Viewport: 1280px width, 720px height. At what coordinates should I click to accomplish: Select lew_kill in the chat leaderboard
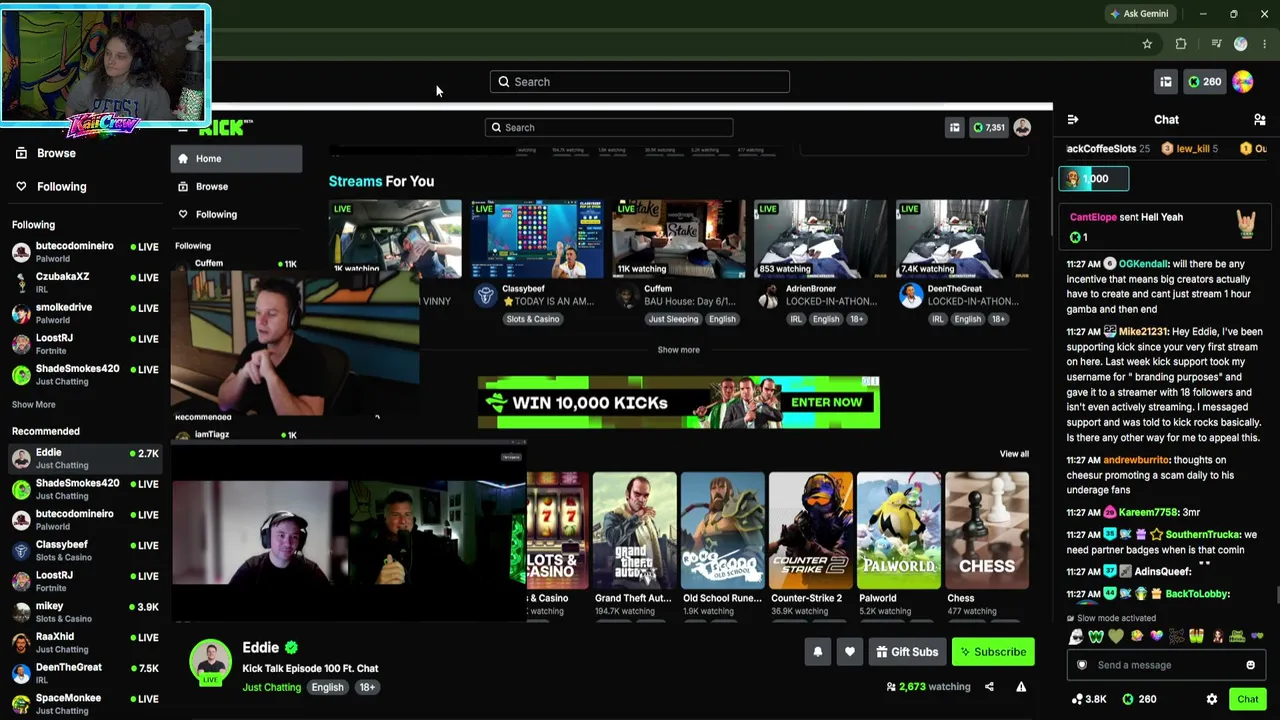[1190, 149]
